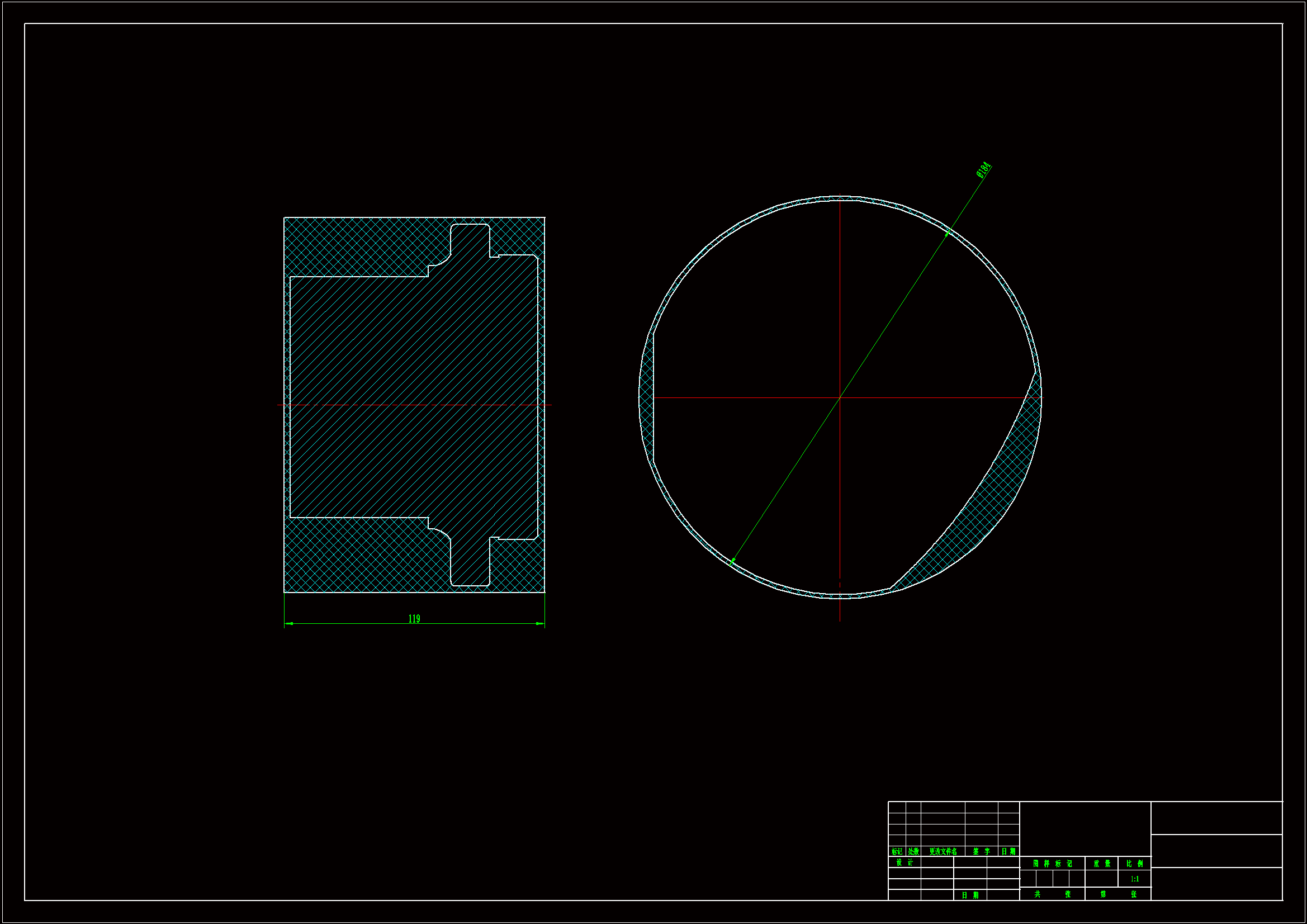Screen dimensions: 1307x924
Task: Select the 签字 column header text
Action: point(982,852)
